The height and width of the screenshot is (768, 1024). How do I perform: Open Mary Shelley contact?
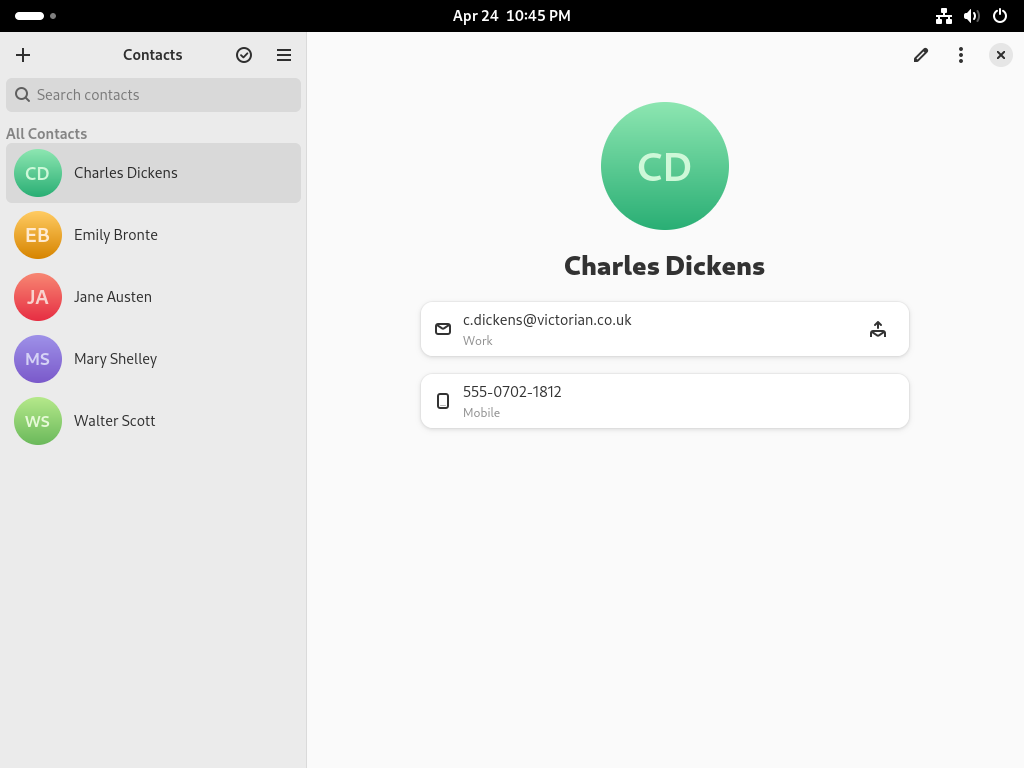coord(153,359)
